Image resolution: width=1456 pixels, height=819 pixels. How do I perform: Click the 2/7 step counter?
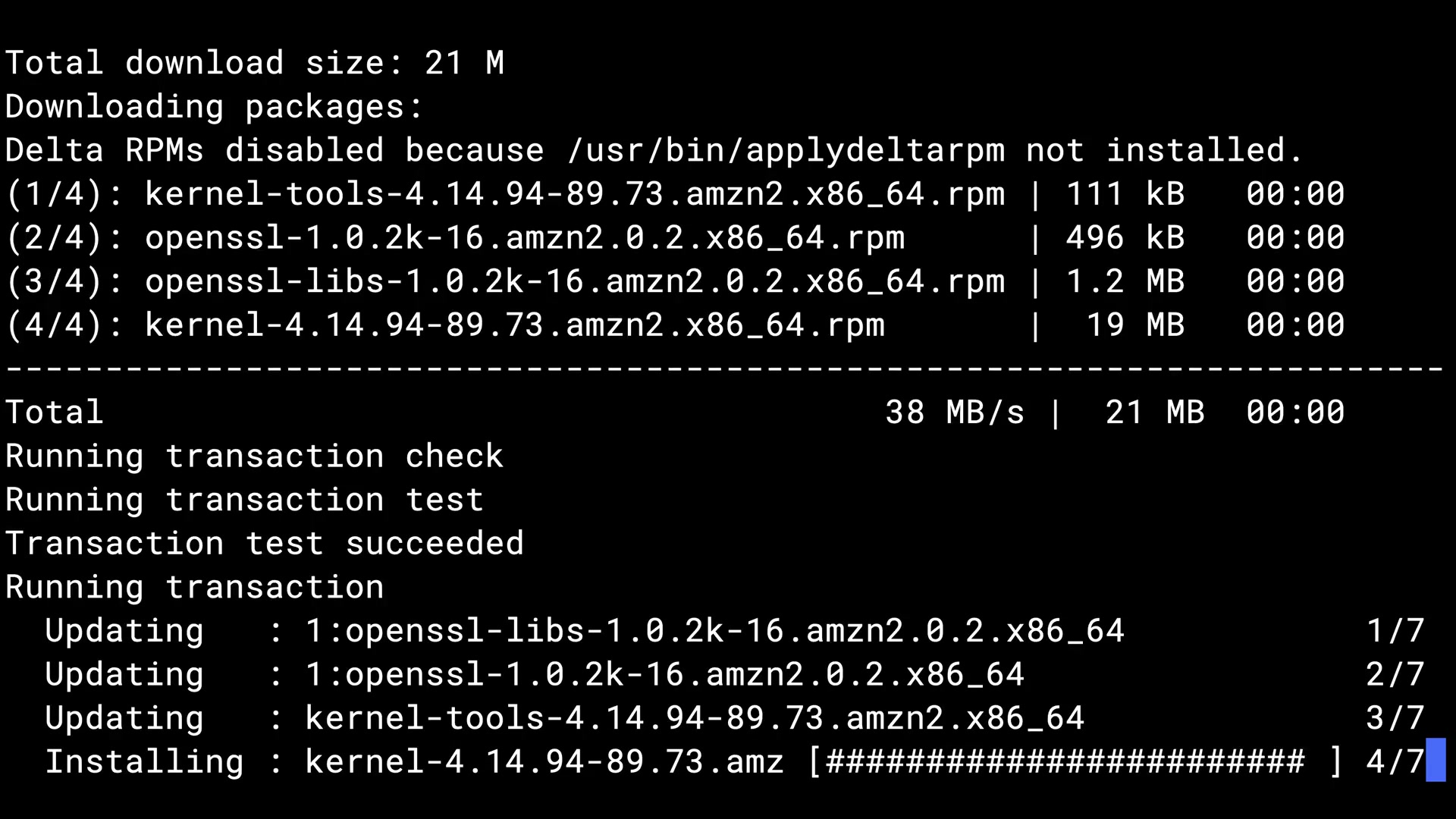(x=1395, y=674)
